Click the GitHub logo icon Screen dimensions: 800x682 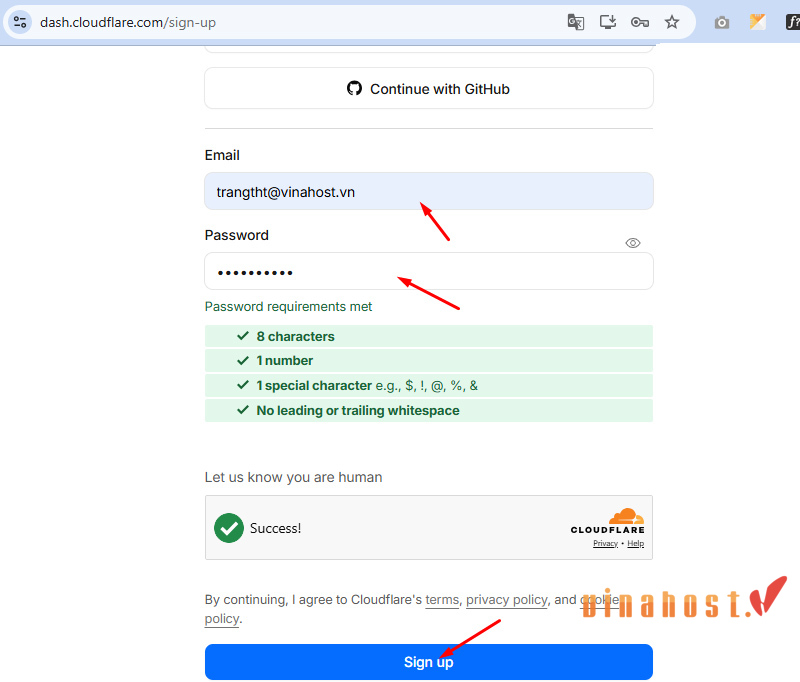click(x=354, y=88)
